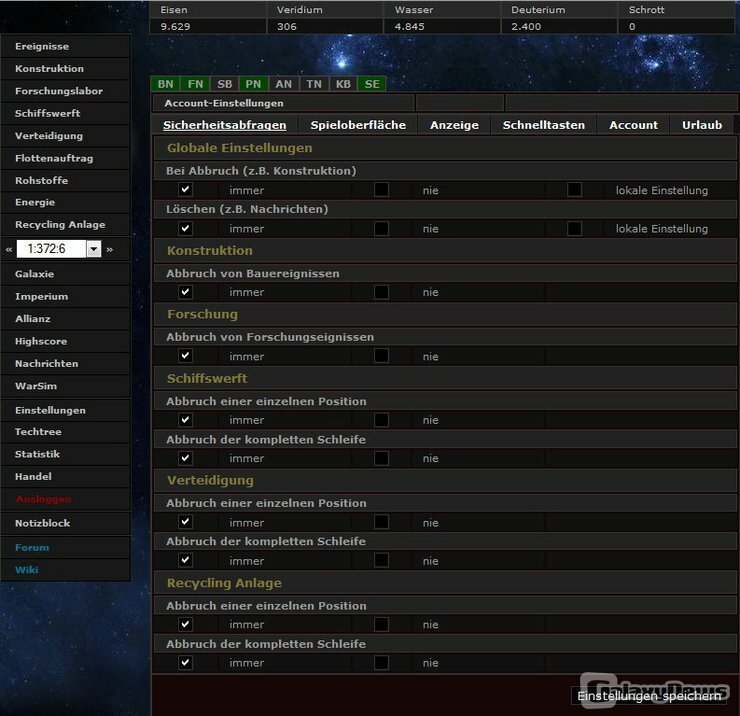Click the AN quick button
Image resolution: width=740 pixels, height=716 pixels.
point(284,84)
